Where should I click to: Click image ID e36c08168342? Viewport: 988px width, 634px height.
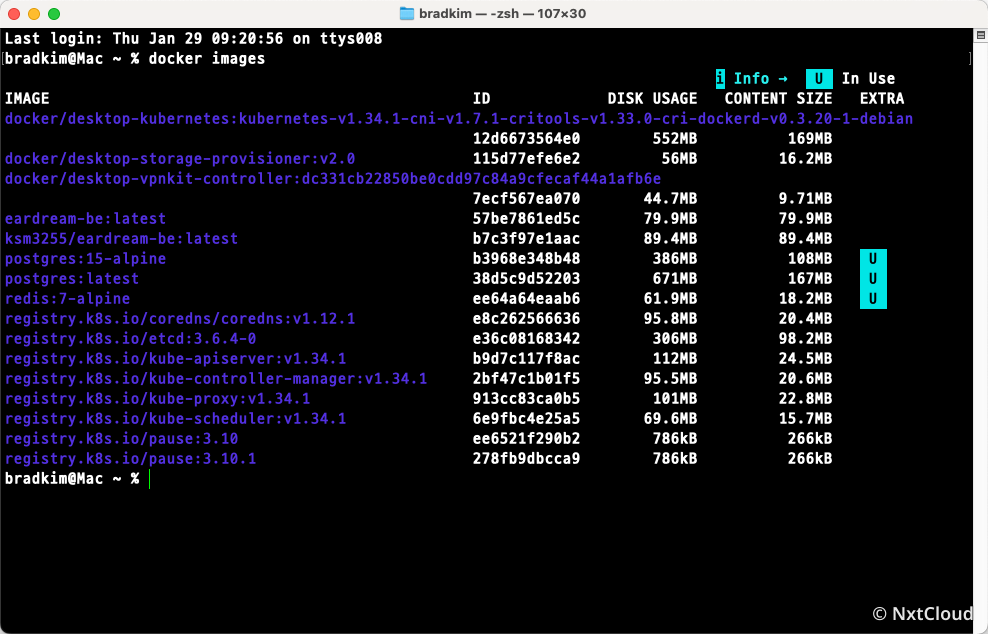pos(526,338)
